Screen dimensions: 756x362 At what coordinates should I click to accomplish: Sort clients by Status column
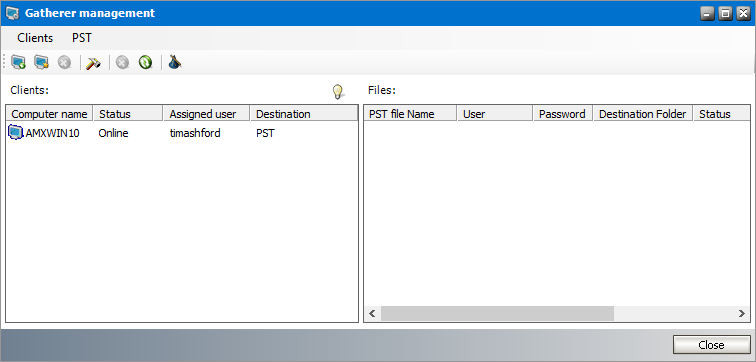[x=128, y=114]
